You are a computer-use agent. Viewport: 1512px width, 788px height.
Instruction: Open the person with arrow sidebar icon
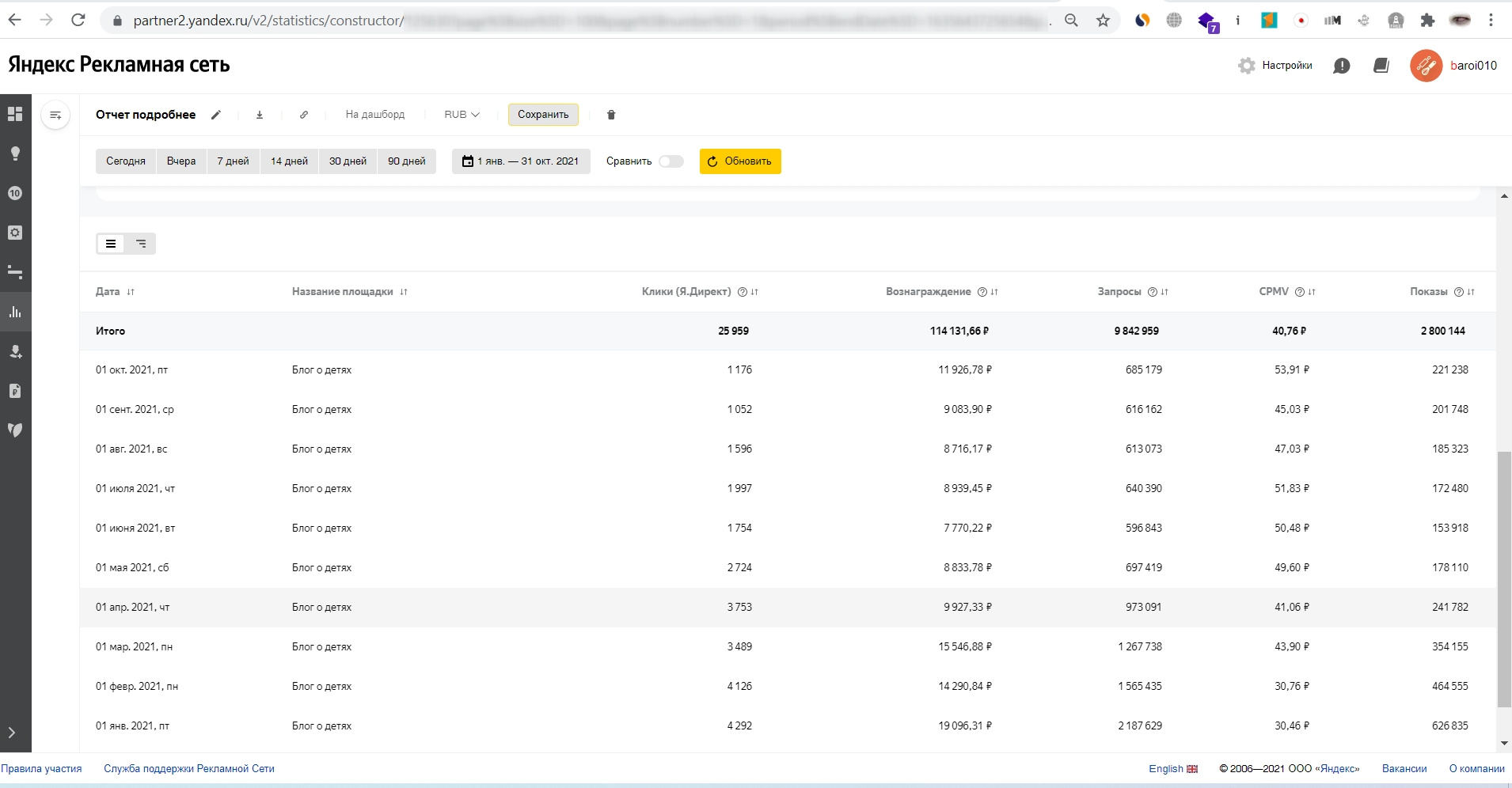point(15,351)
